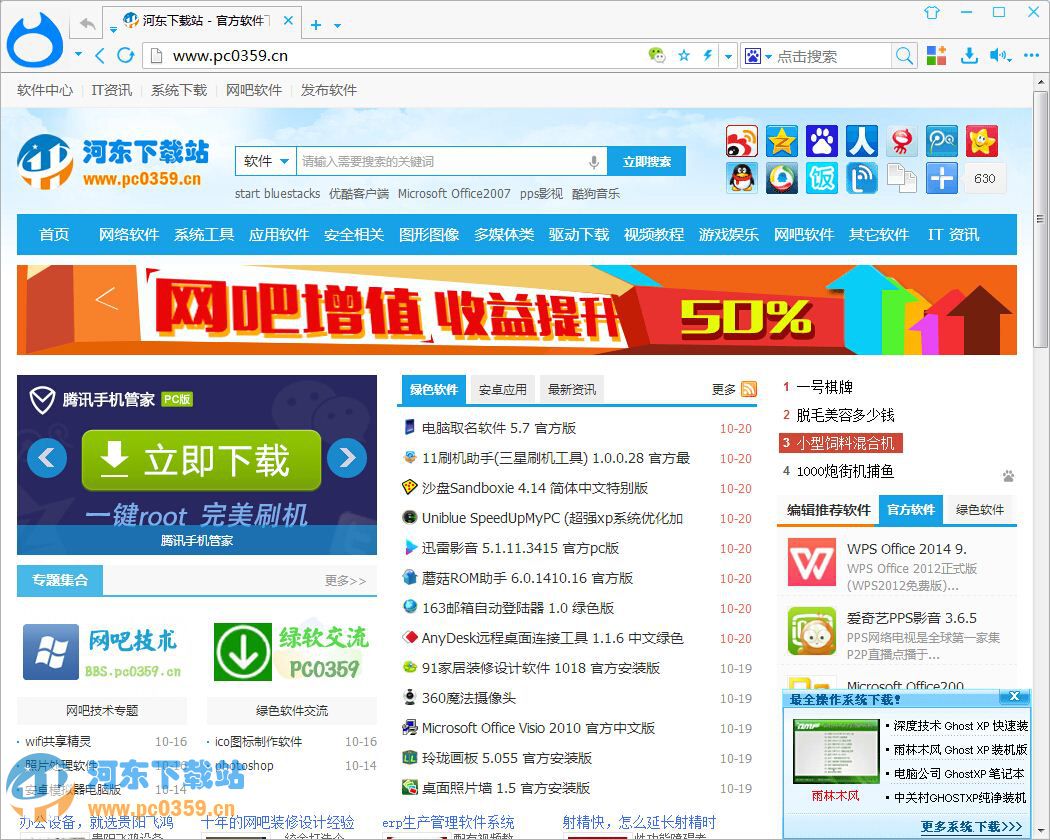Open the WPS Office 2014 link
Screen dimensions: 1050x840
pos(907,549)
